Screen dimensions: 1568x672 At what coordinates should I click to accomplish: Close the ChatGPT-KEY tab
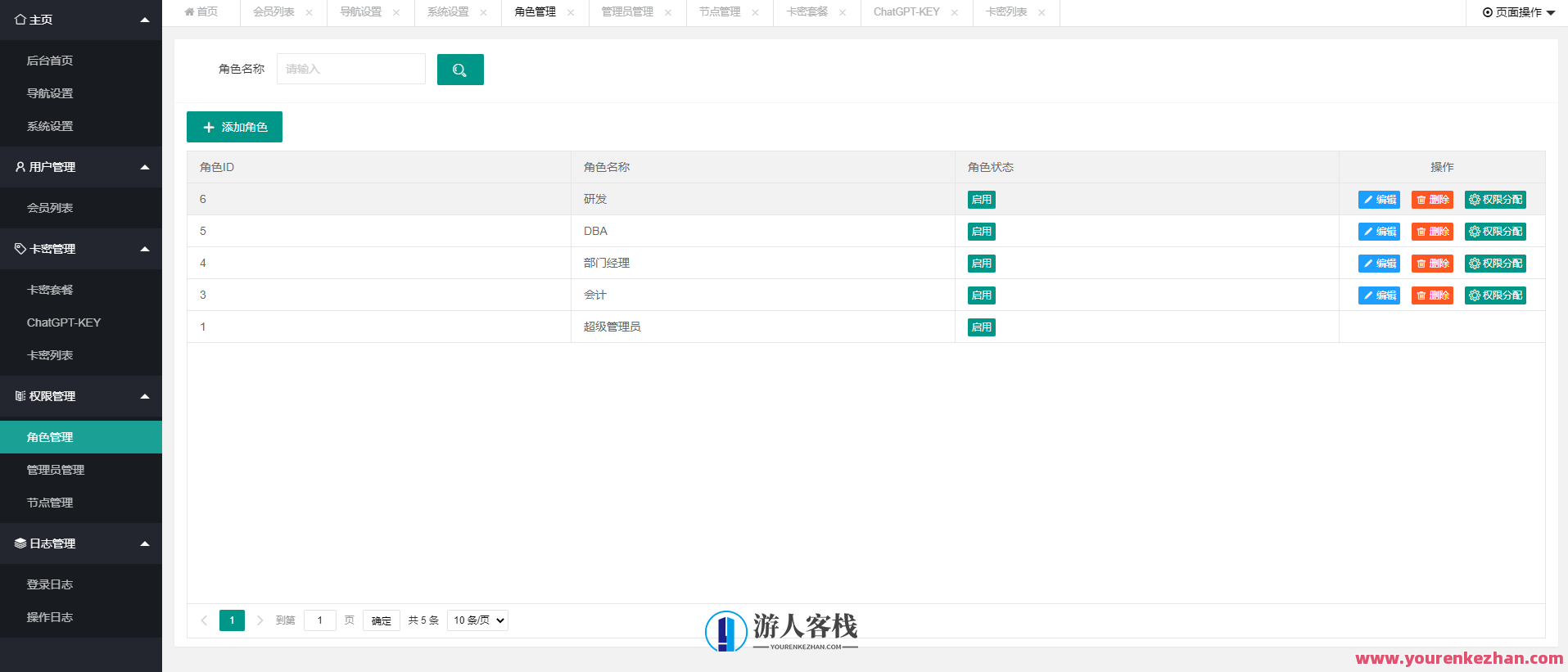point(955,12)
